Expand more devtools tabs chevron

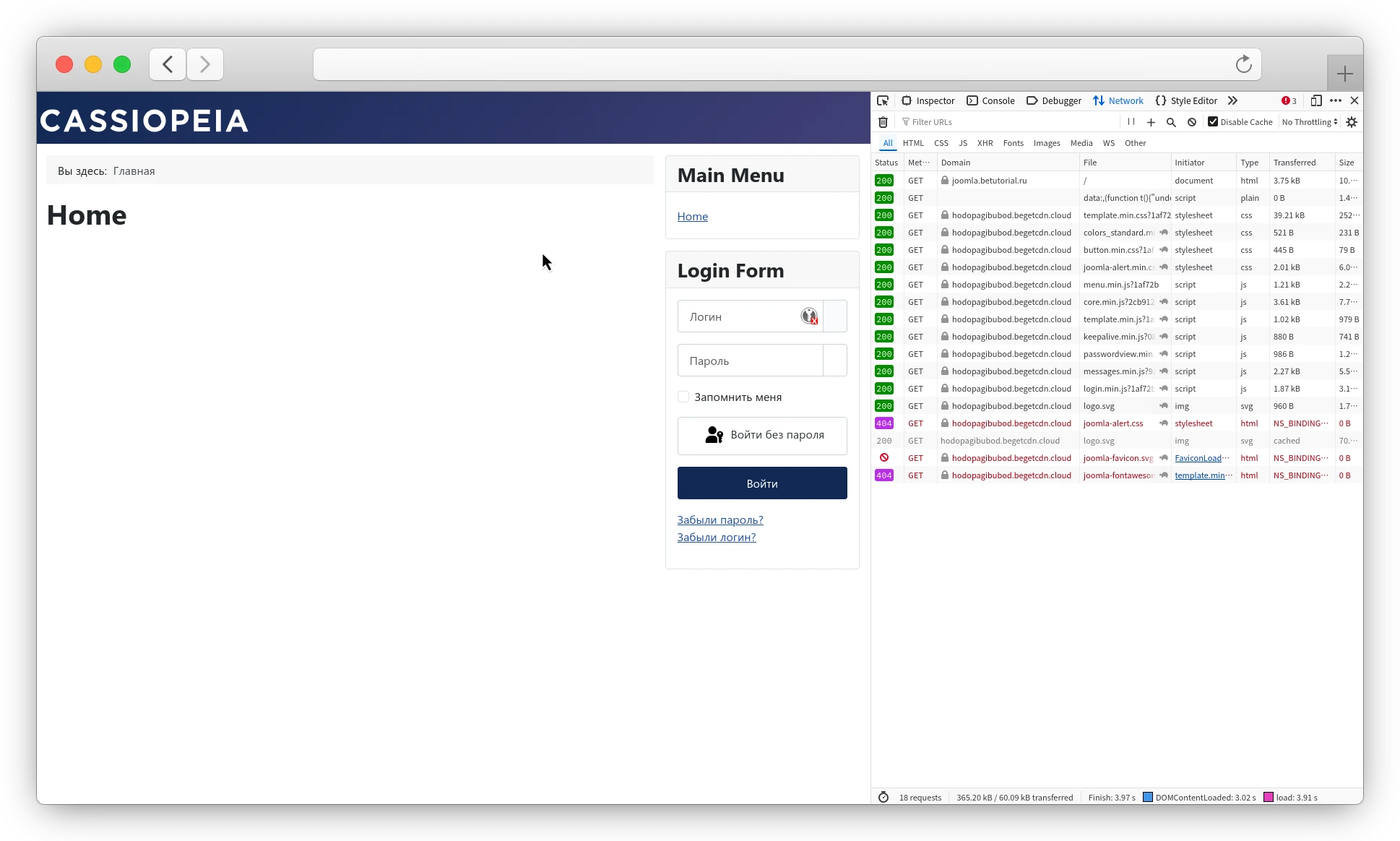coord(1232,100)
